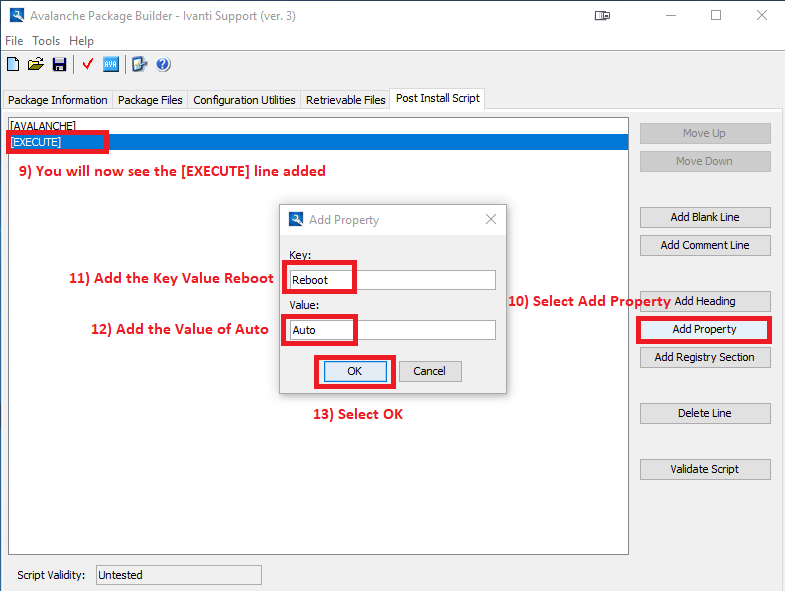Click Add Registry Section button
Screen dimensions: 785x591
pyautogui.click(x=705, y=357)
